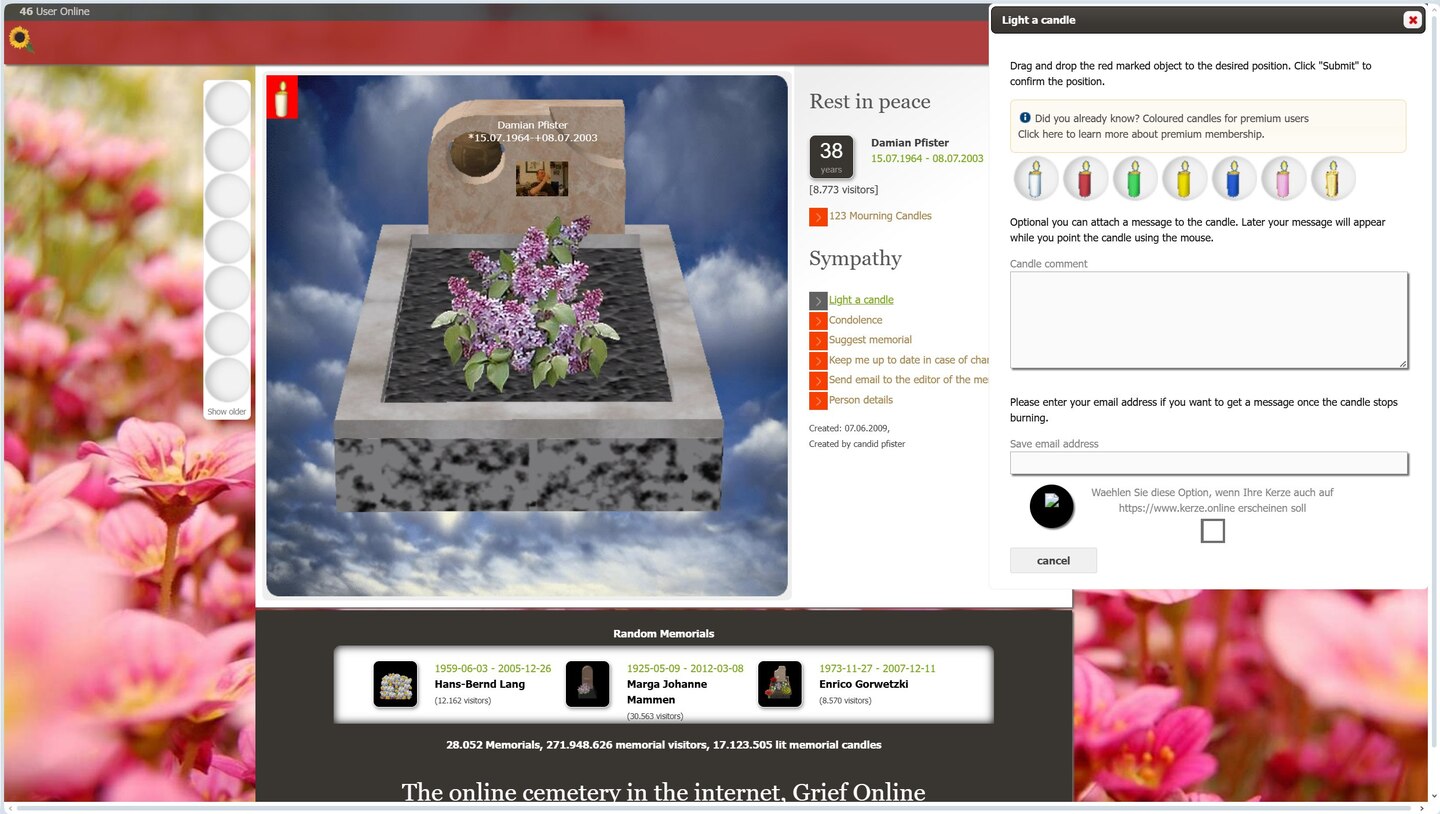Click the dates 15.07.1964 - 08.07.2003
Screen dimensions: 1440x814
tap(927, 158)
